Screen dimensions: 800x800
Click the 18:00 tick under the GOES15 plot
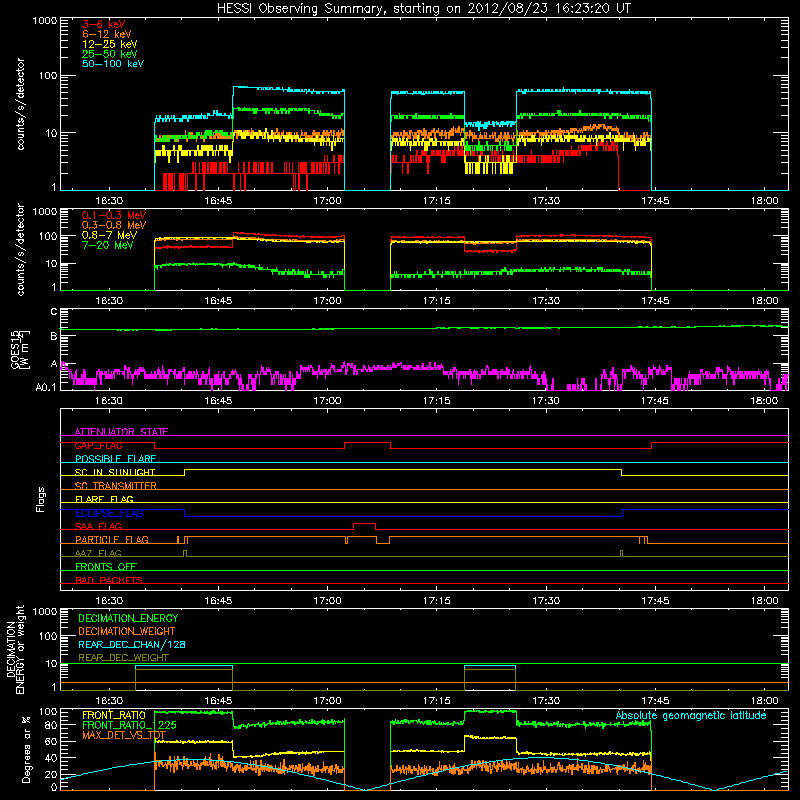coord(764,401)
